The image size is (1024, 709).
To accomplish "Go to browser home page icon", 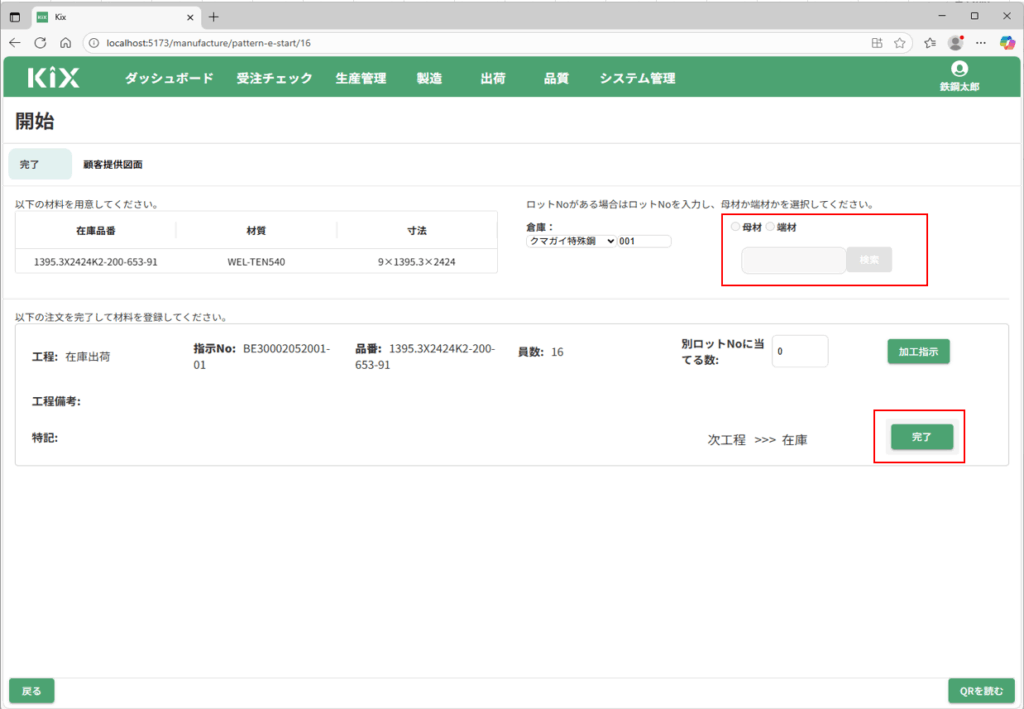I will 65,43.
